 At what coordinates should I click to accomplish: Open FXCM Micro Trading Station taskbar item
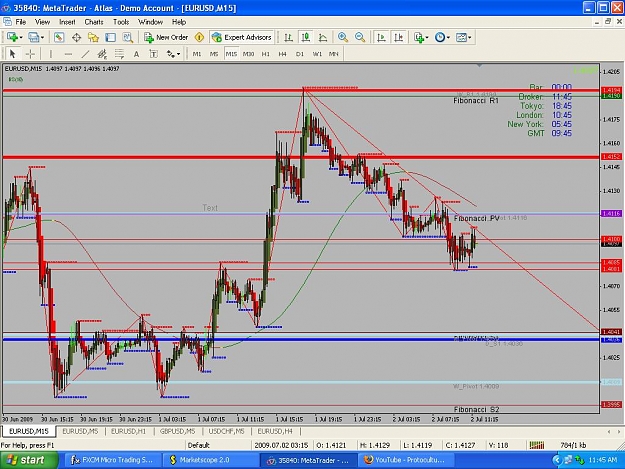pos(112,460)
